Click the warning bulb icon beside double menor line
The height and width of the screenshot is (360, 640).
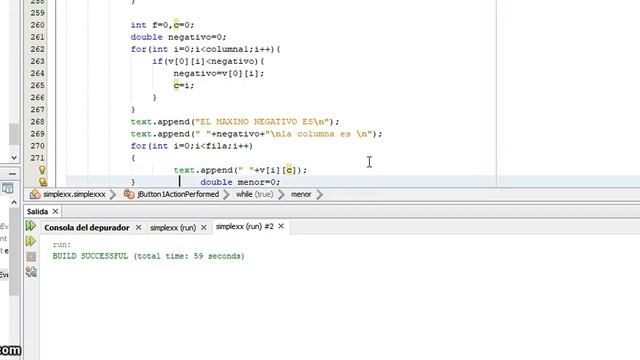[43, 182]
